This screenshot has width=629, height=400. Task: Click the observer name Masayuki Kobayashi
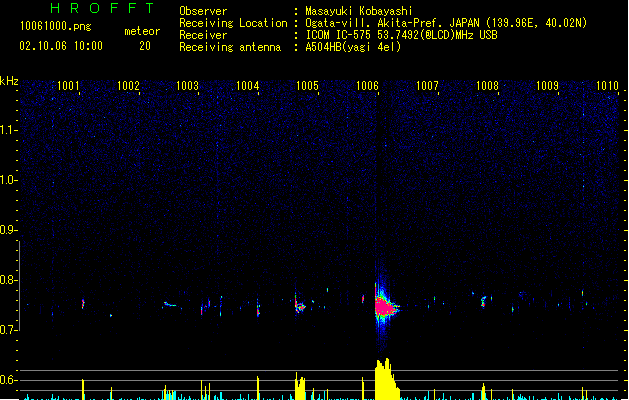(x=359, y=11)
